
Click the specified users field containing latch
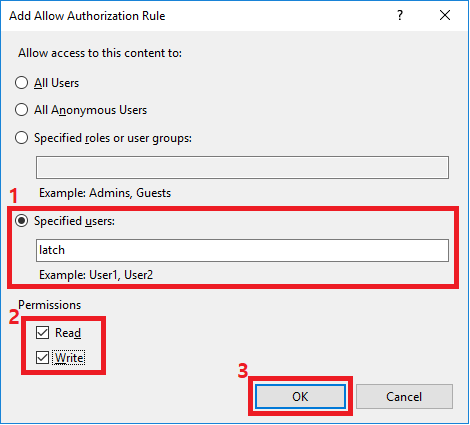tap(242, 250)
